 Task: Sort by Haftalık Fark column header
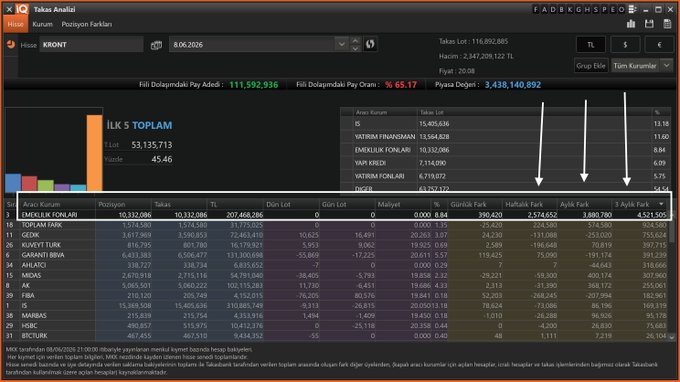click(530, 204)
